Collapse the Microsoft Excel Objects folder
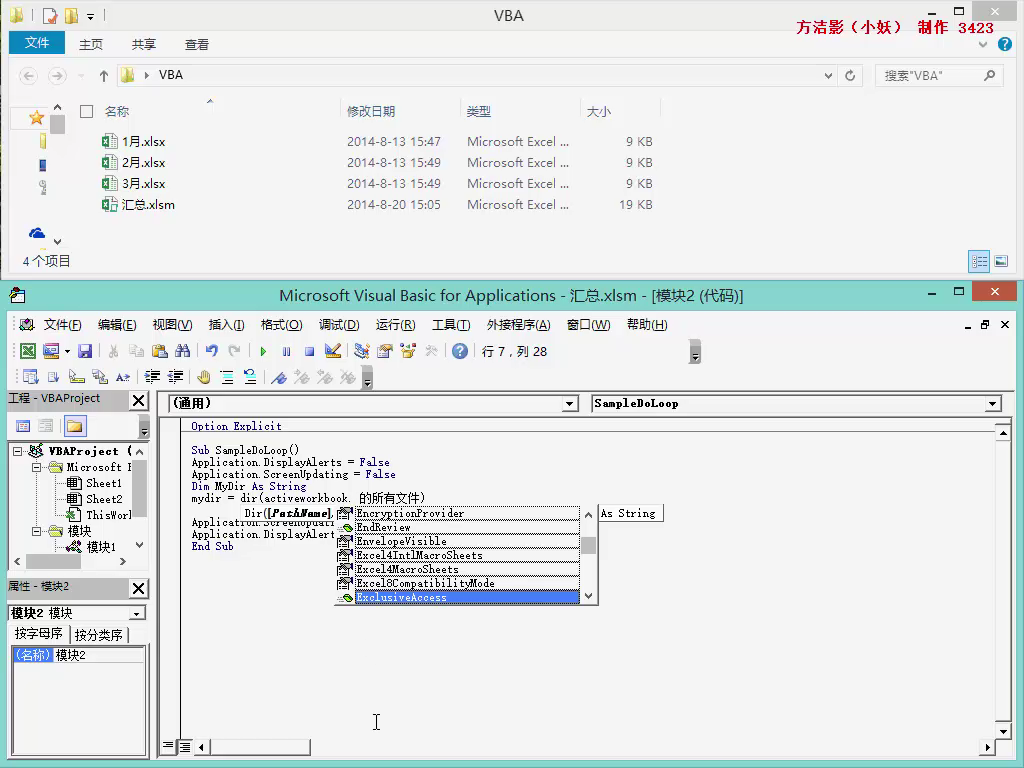Viewport: 1024px width, 768px height. tap(37, 468)
